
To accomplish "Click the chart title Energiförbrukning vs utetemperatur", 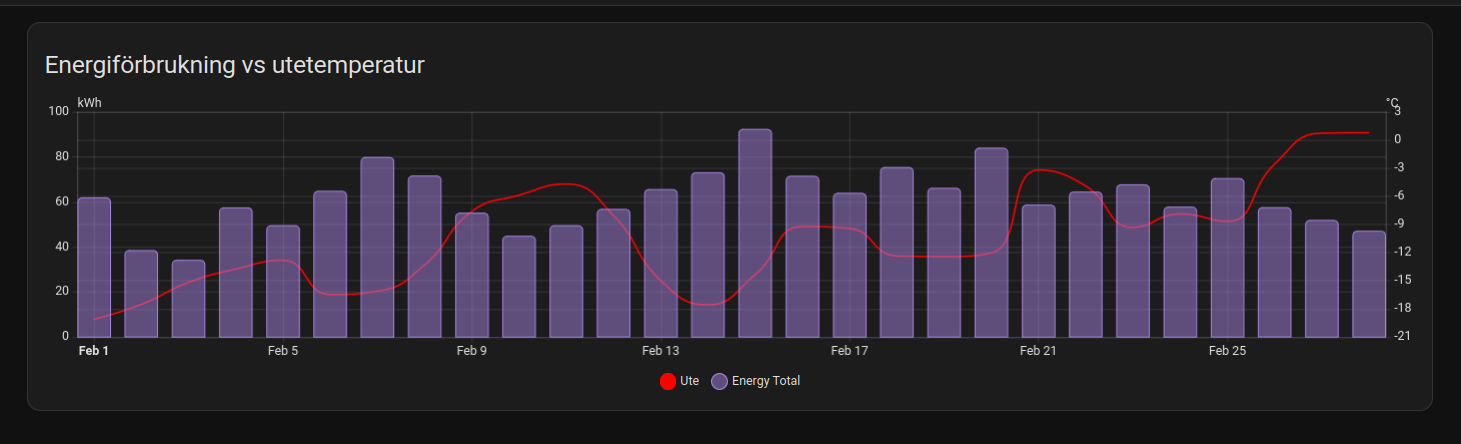I will 235,65.
